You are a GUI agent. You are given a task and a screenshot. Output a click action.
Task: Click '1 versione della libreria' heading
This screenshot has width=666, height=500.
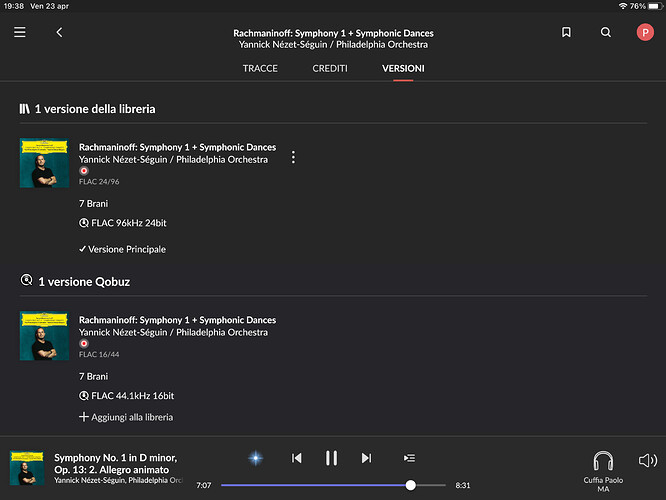point(95,109)
